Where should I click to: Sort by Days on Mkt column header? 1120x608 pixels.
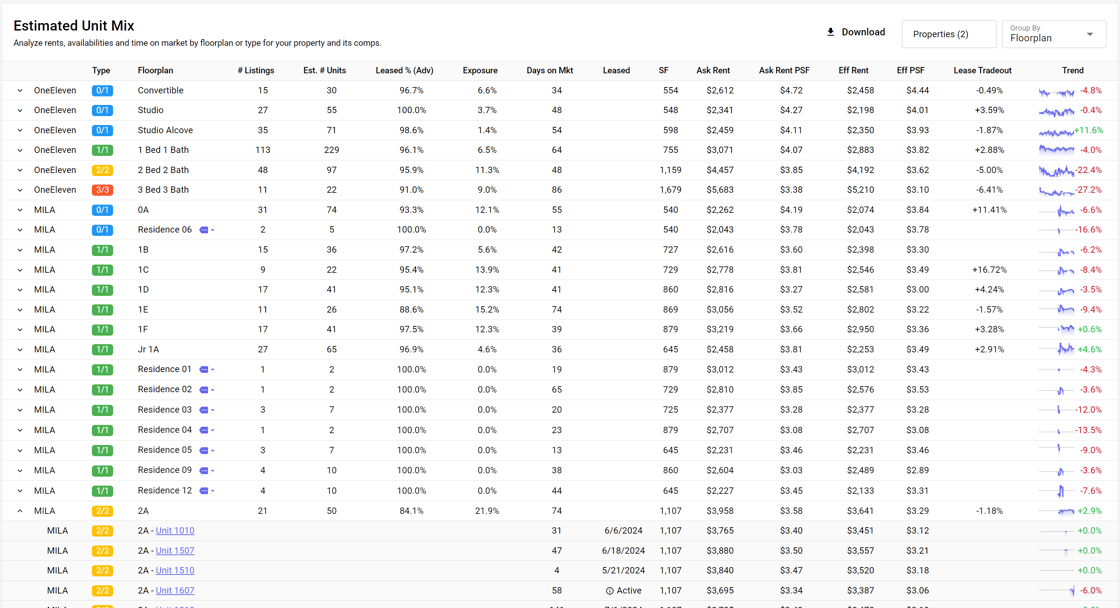click(549, 70)
